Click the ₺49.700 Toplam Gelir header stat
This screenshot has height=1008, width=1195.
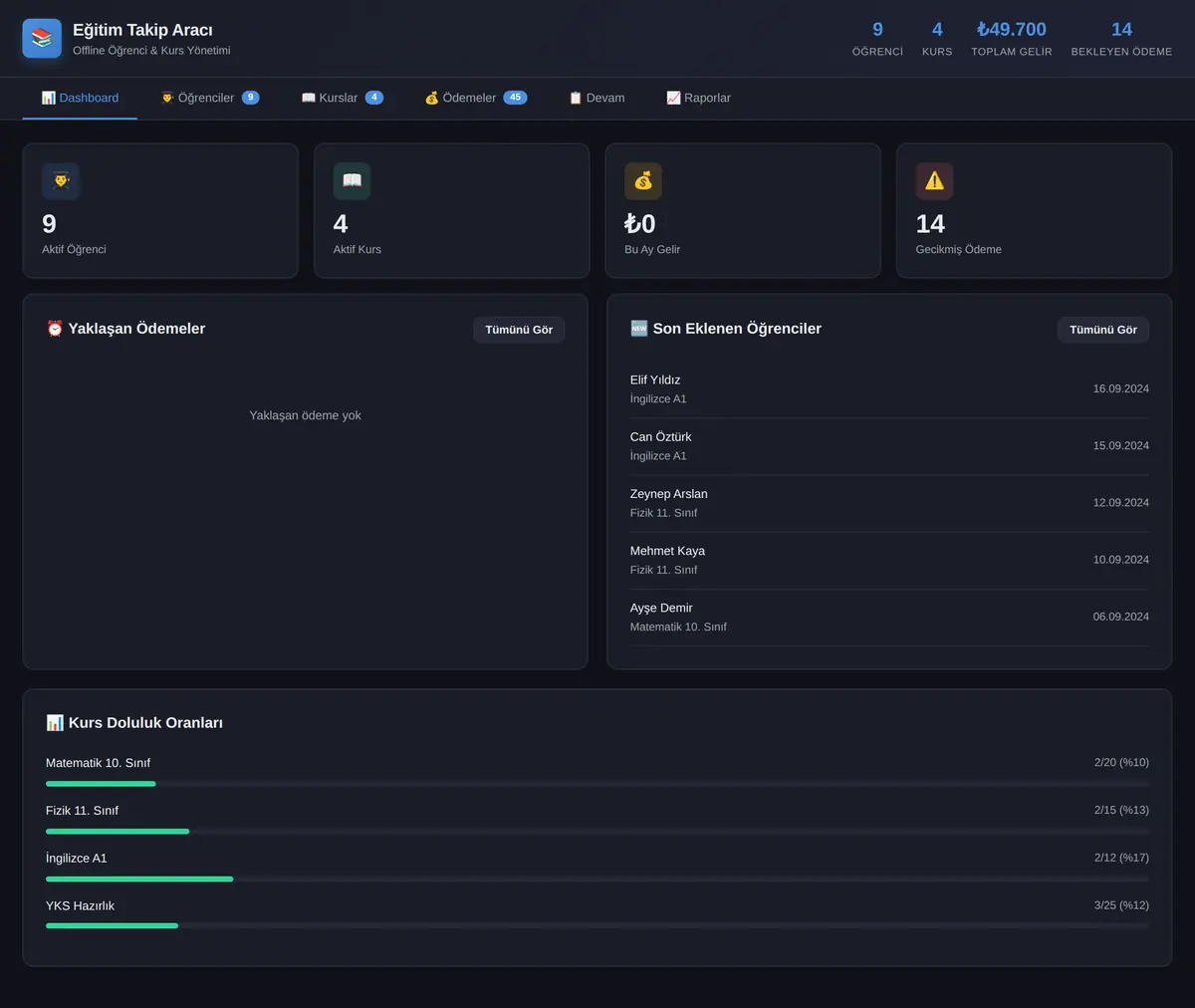click(x=1012, y=38)
